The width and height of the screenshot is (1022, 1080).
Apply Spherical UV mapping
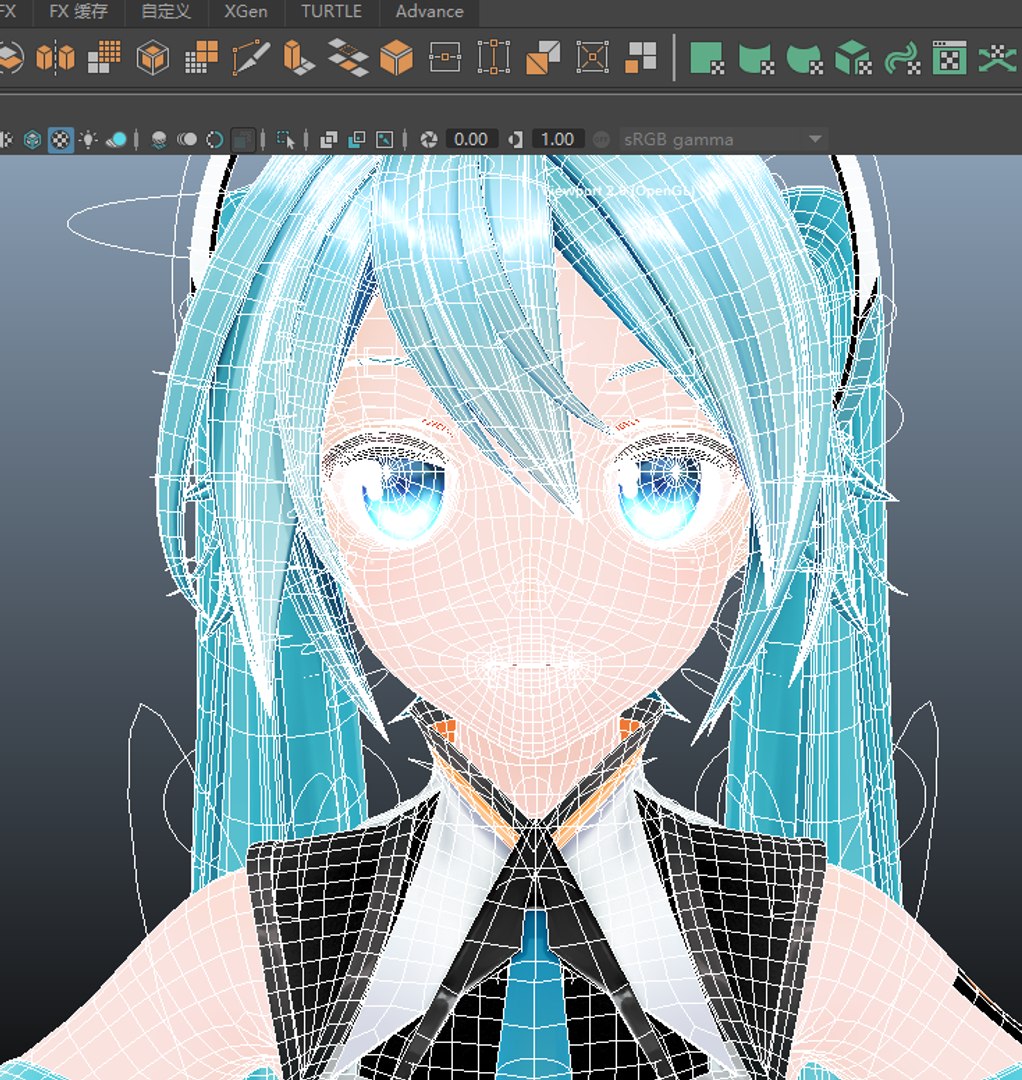coord(804,58)
